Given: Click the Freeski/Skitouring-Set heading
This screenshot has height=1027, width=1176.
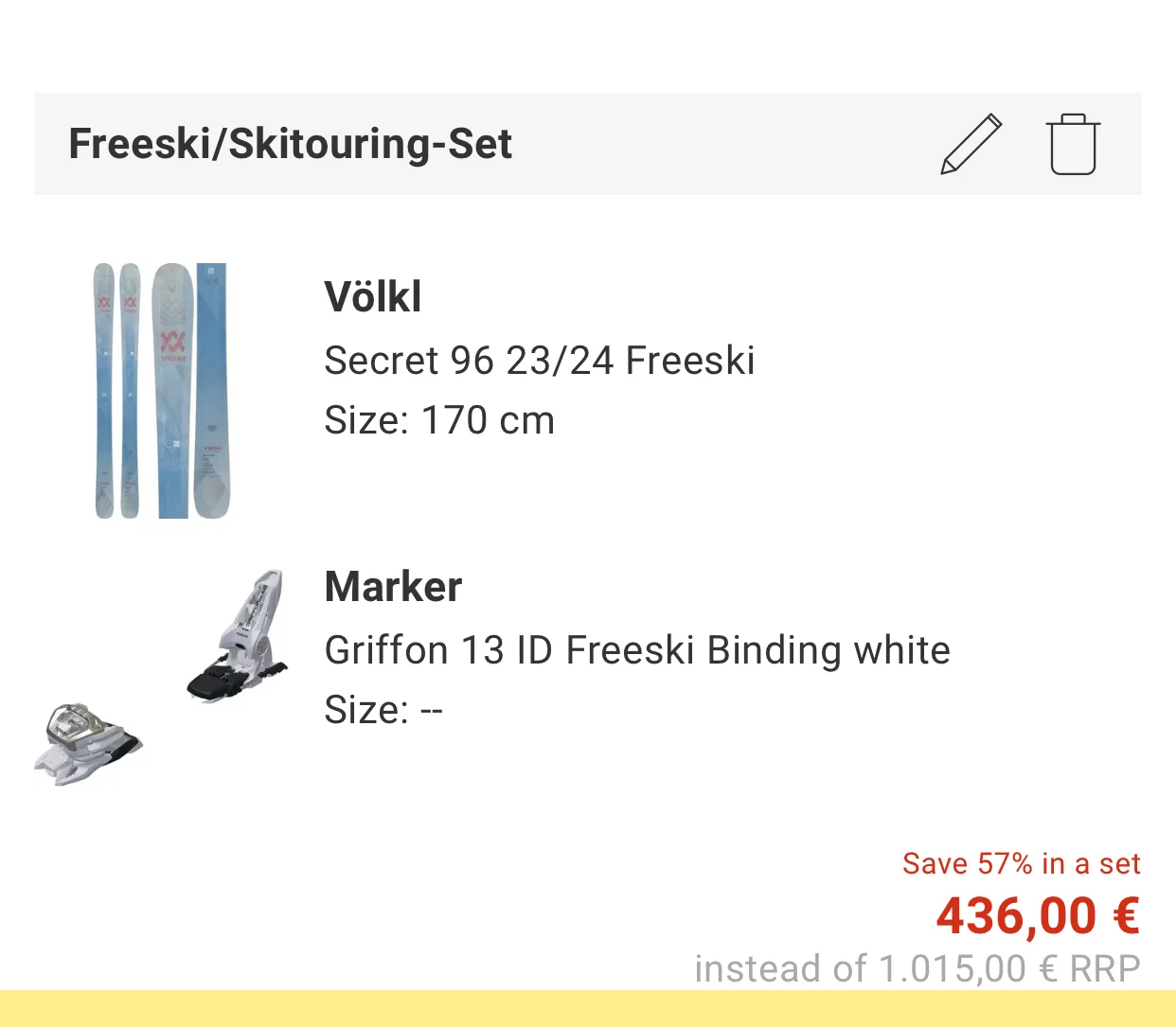Looking at the screenshot, I should coord(290,144).
